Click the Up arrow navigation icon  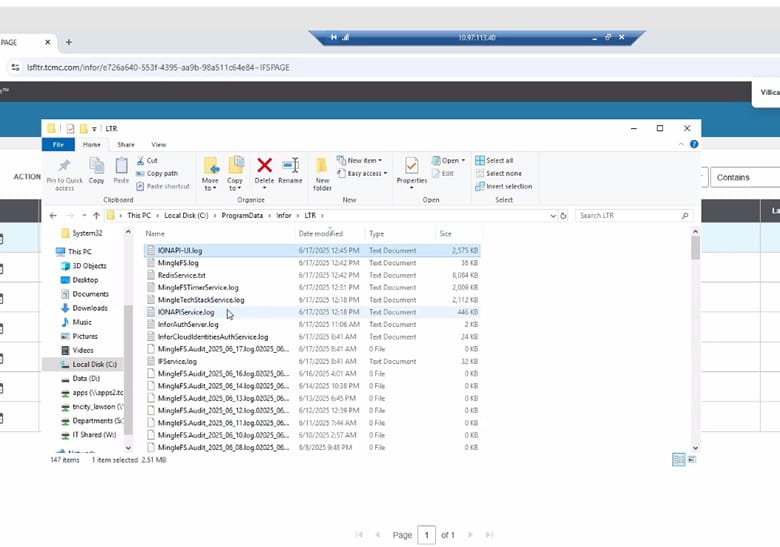coord(96,215)
